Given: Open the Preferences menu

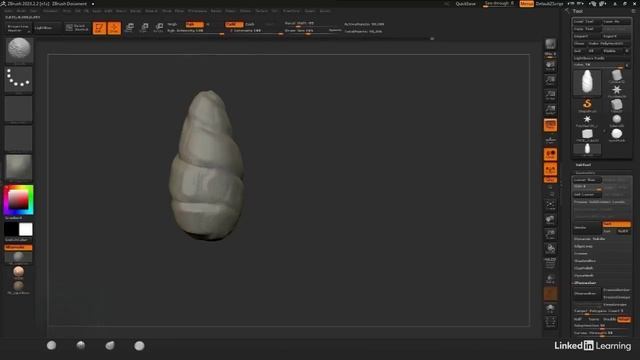Looking at the screenshot, I should [197, 11].
